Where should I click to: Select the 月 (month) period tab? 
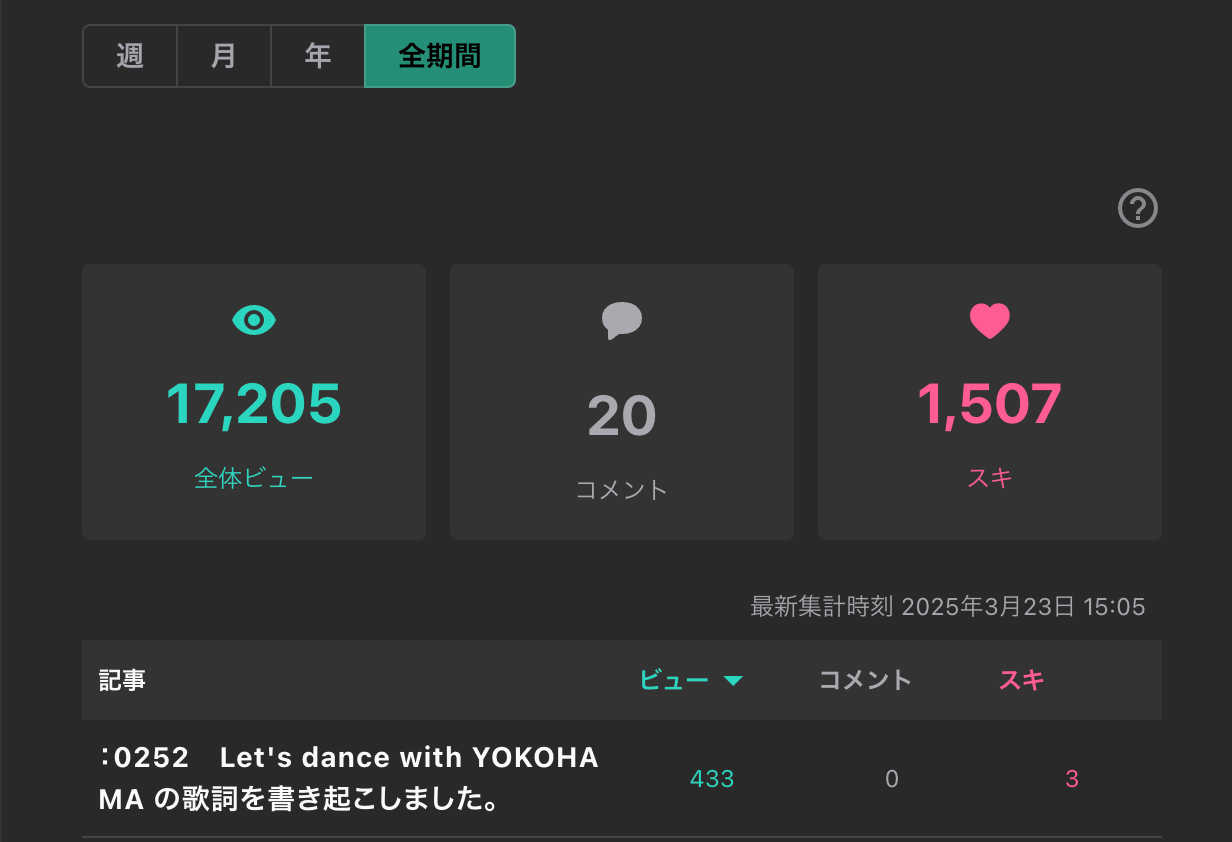coord(224,56)
